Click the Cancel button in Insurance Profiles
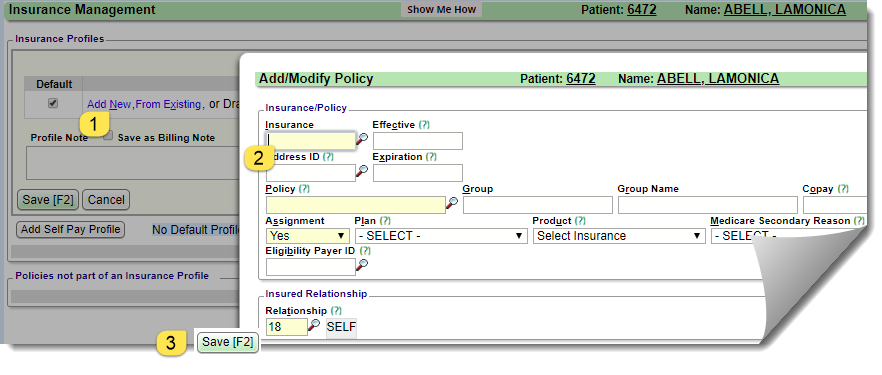This screenshot has height=375, width=882. click(106, 200)
